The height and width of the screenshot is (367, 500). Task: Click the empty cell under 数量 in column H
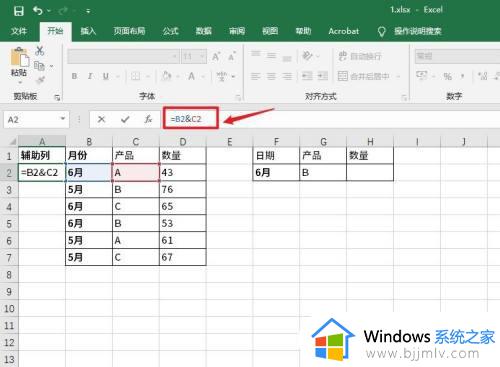coord(370,172)
